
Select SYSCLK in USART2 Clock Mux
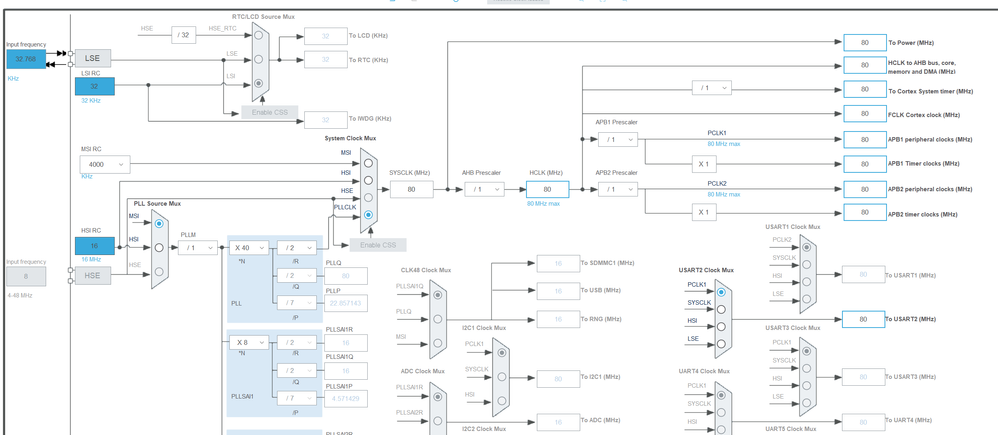tap(720, 309)
